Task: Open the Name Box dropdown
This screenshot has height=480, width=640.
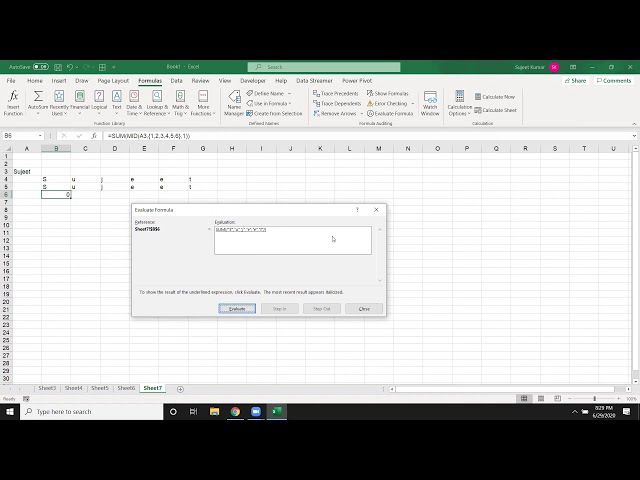Action: [x=40, y=136]
